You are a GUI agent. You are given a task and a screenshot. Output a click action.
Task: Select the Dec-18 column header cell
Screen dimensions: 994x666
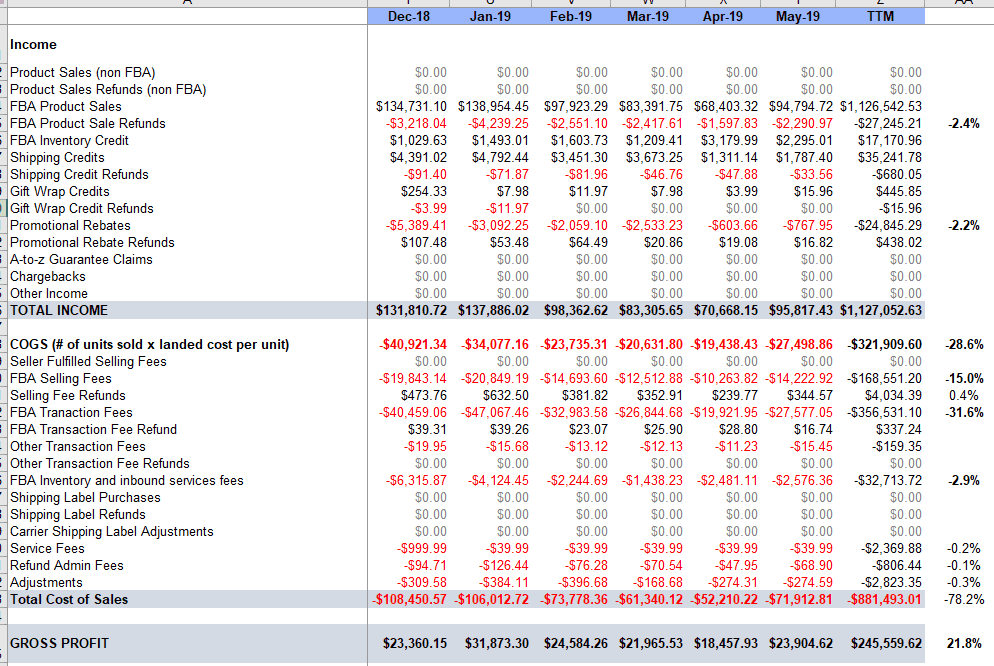(408, 17)
